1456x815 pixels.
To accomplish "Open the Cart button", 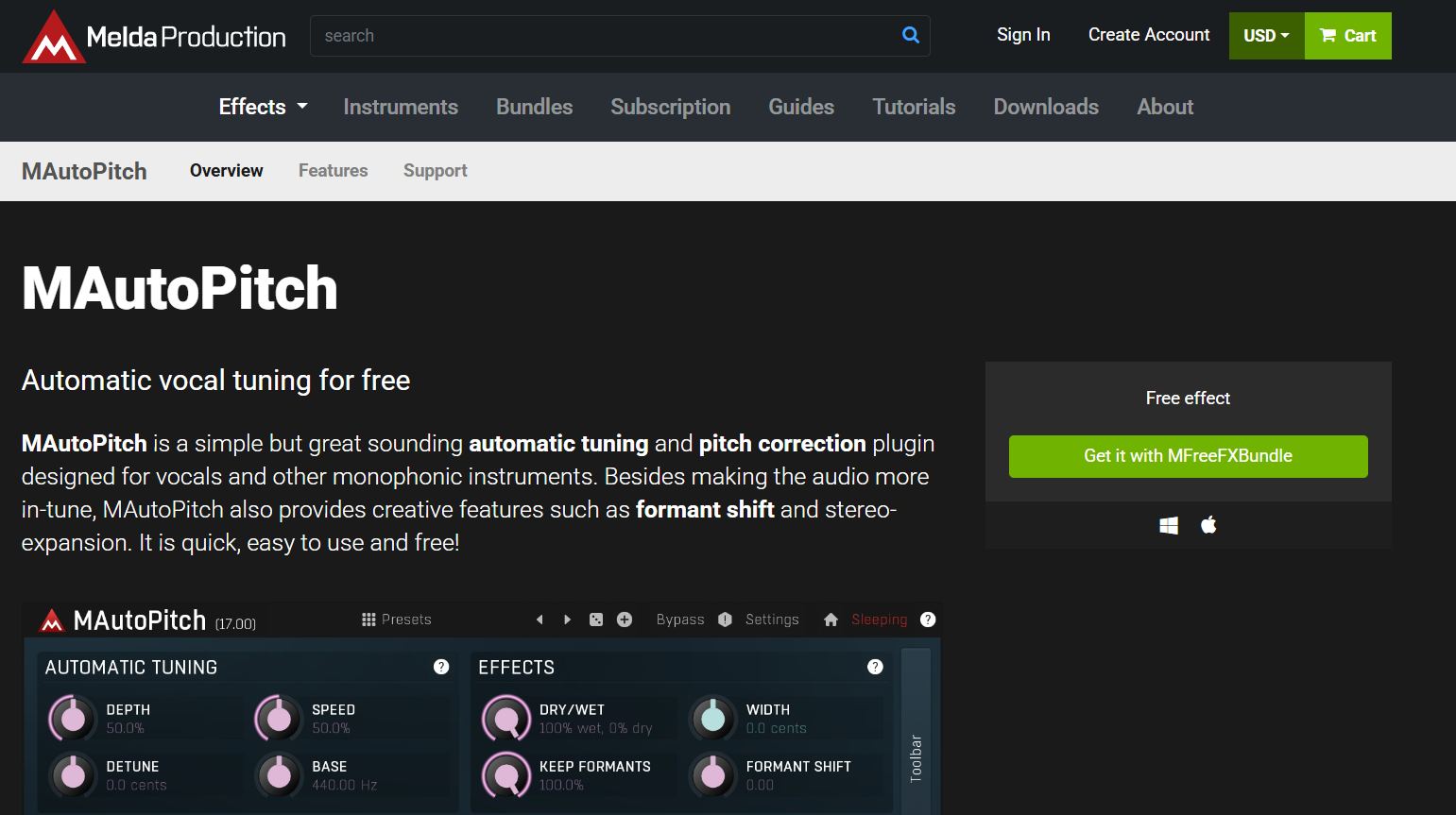I will (x=1348, y=36).
